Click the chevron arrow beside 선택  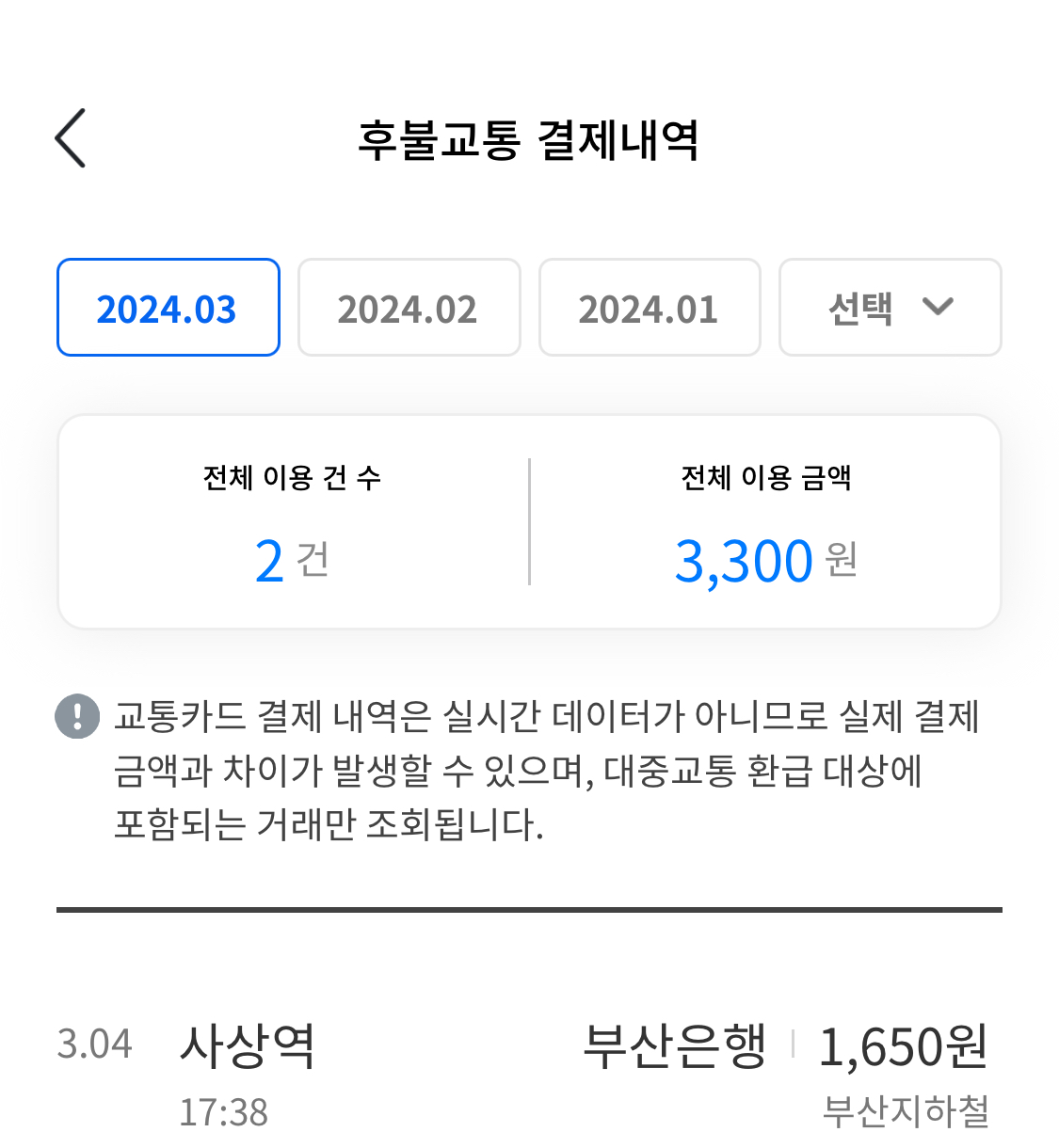(x=938, y=307)
